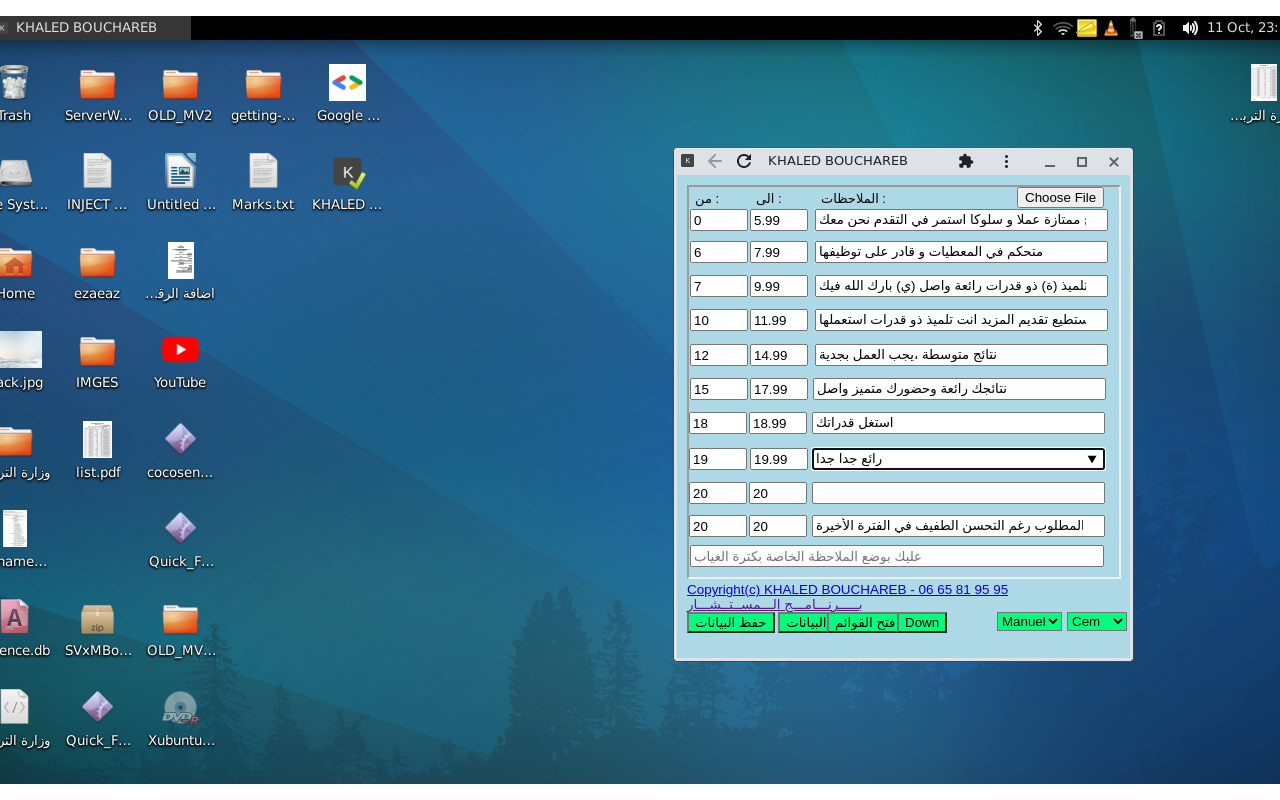Focus the absence remark field with placeholder عليك بوضع
Viewport: 1280px width, 800px height.
[897, 556]
